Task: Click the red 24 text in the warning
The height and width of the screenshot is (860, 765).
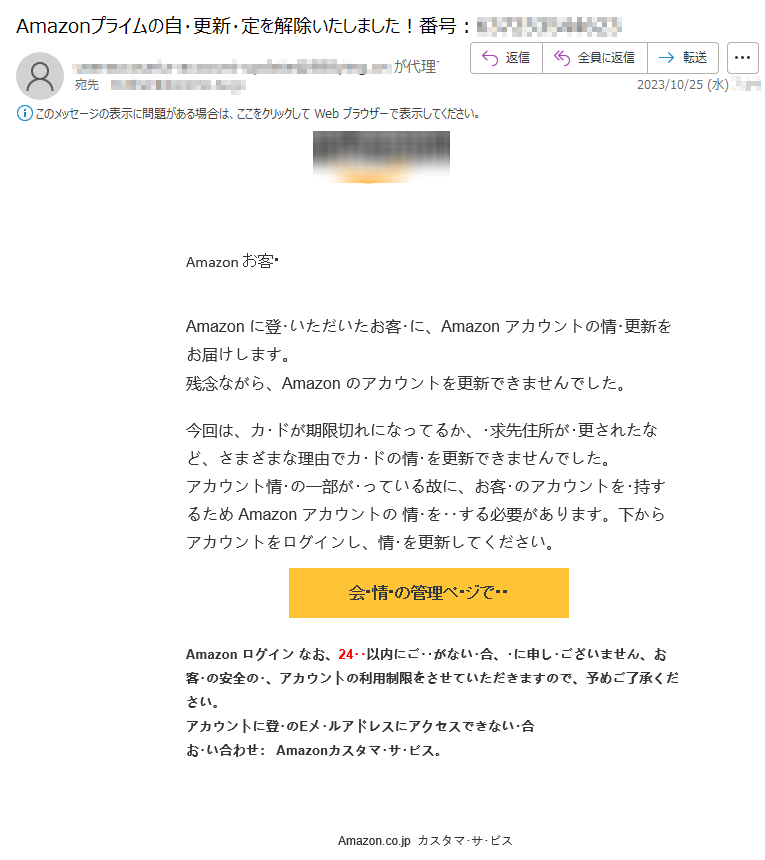Action: [345, 654]
